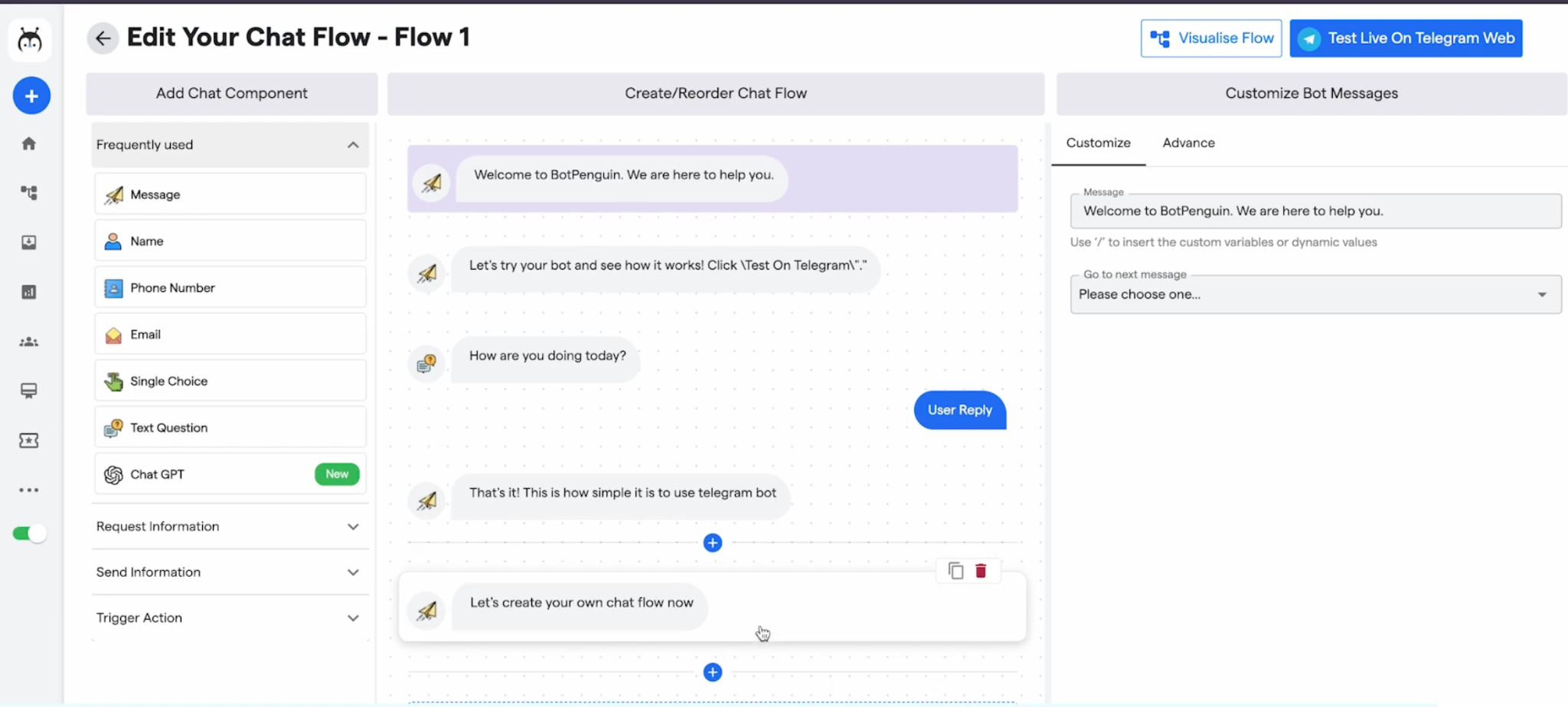Switch to the Customize tab
1568x707 pixels.
pyautogui.click(x=1099, y=143)
